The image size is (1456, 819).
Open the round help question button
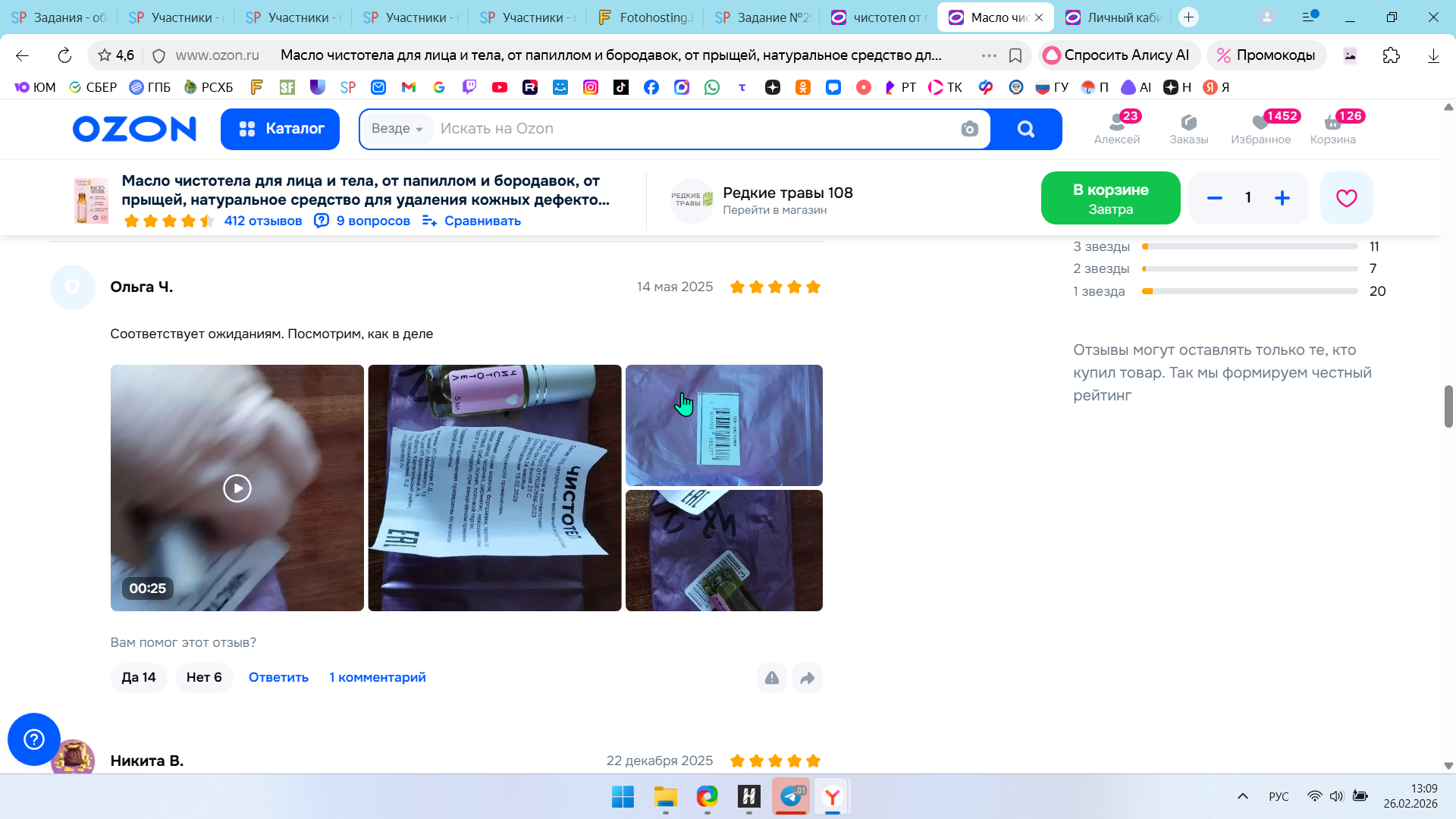pyautogui.click(x=34, y=739)
